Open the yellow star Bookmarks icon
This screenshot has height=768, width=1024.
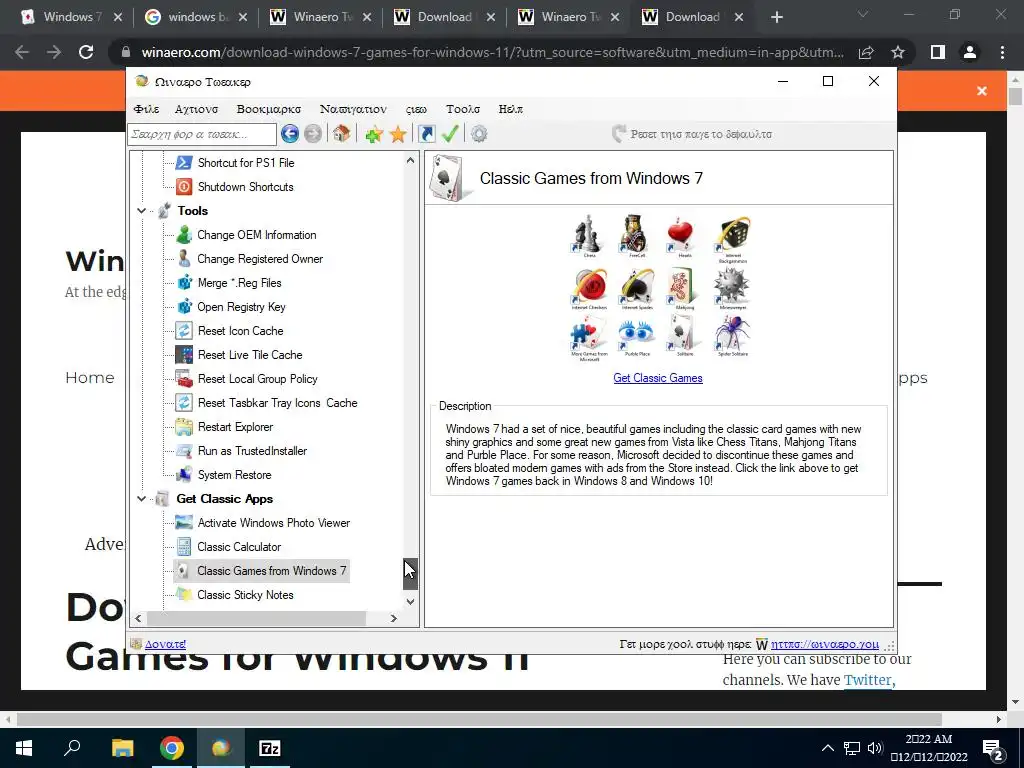coord(398,135)
